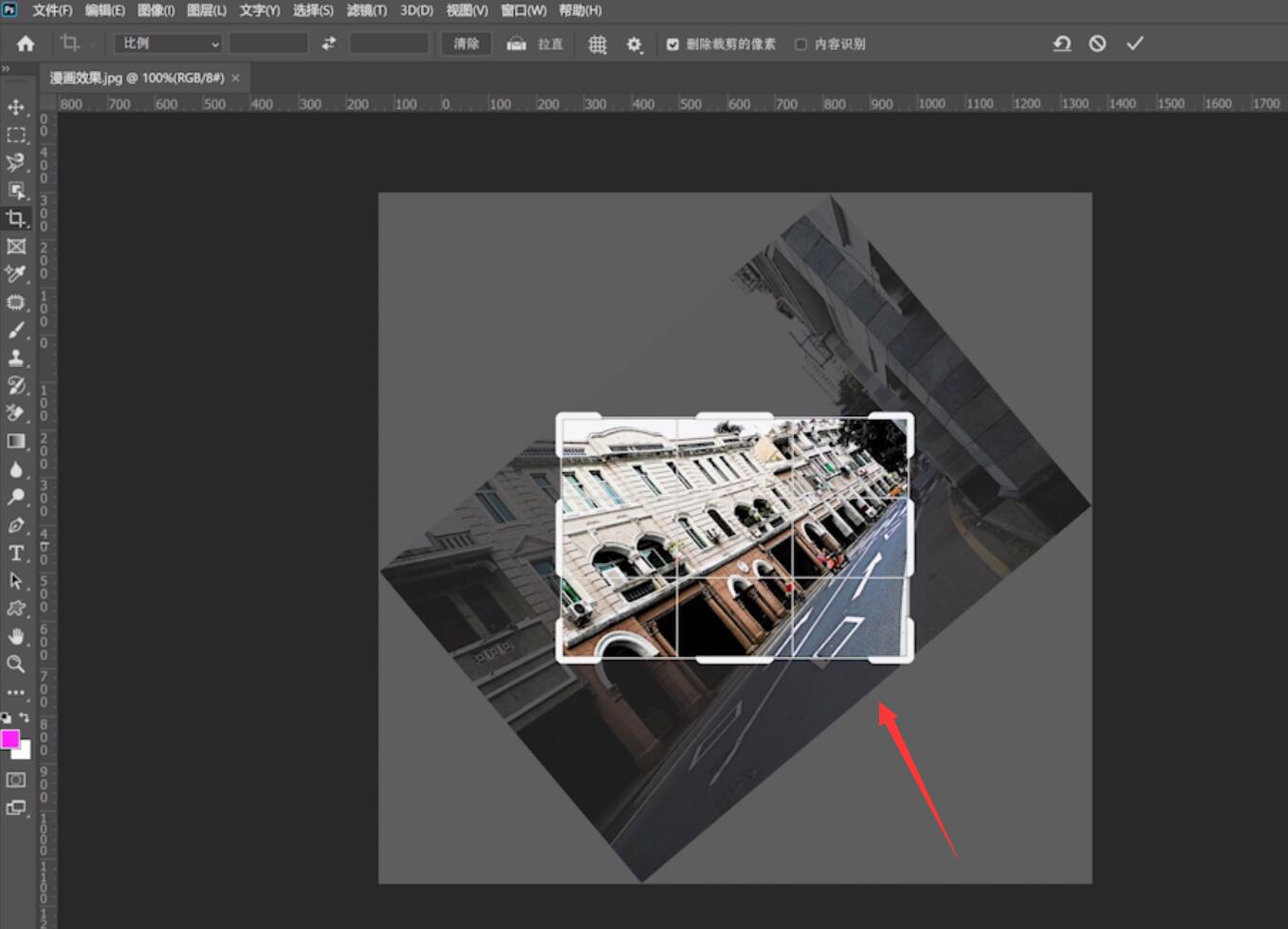Select the Gradient tool
Image resolution: width=1288 pixels, height=929 pixels.
(x=16, y=441)
